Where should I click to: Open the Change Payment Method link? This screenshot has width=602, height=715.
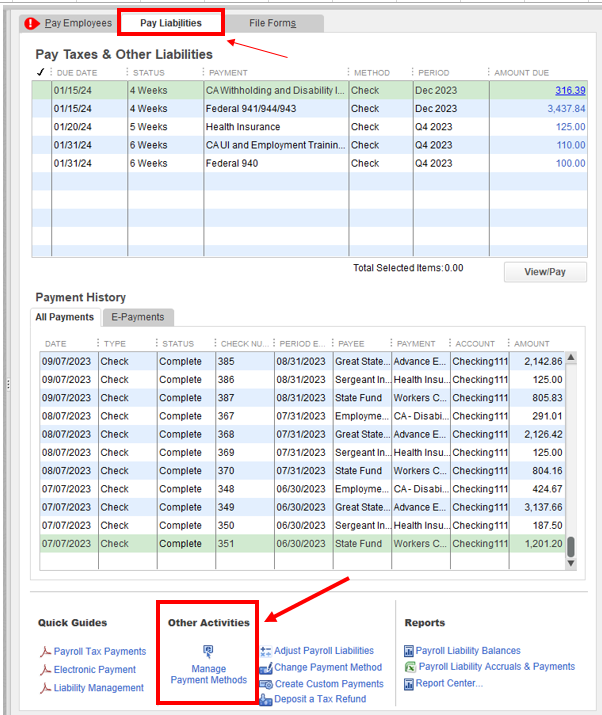[328, 667]
